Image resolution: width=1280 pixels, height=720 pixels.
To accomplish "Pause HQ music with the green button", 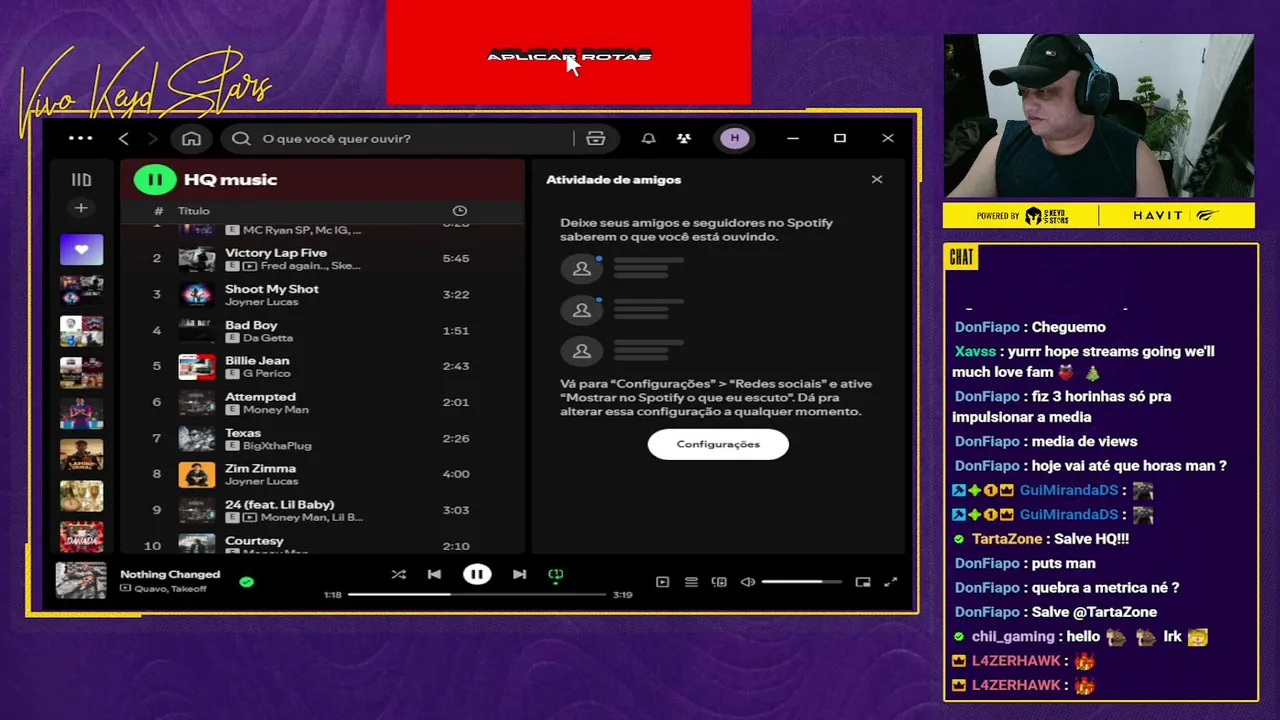I will (155, 180).
